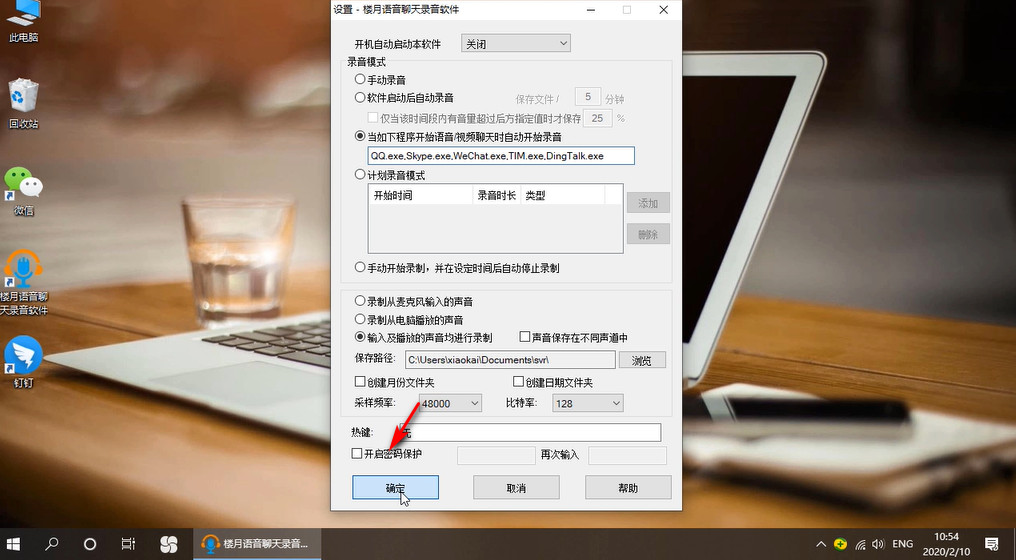Select the 微信 WeChat desktop shortcut

[23, 191]
